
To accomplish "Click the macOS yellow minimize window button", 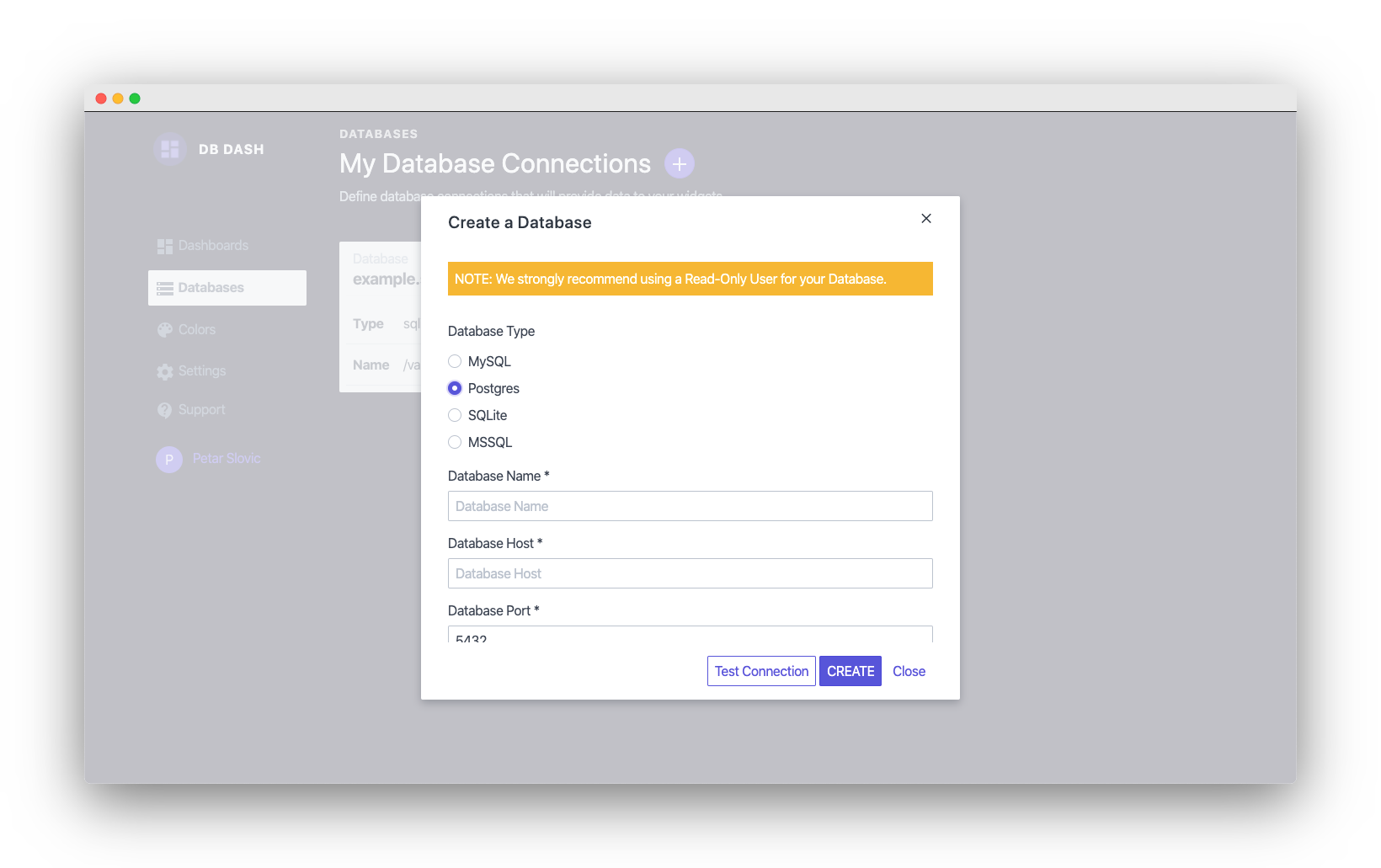I will pyautogui.click(x=118, y=99).
